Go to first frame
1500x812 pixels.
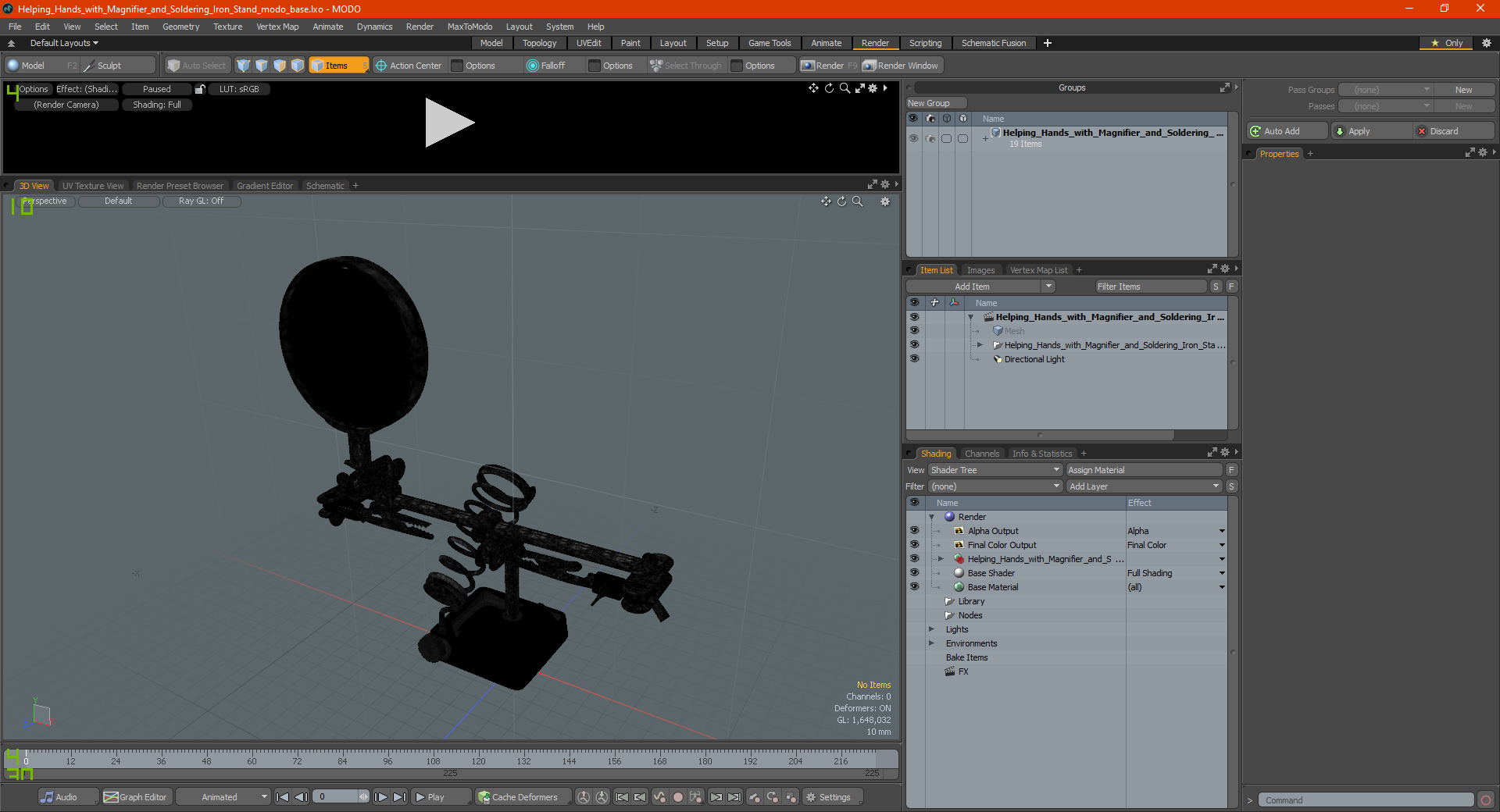click(283, 797)
